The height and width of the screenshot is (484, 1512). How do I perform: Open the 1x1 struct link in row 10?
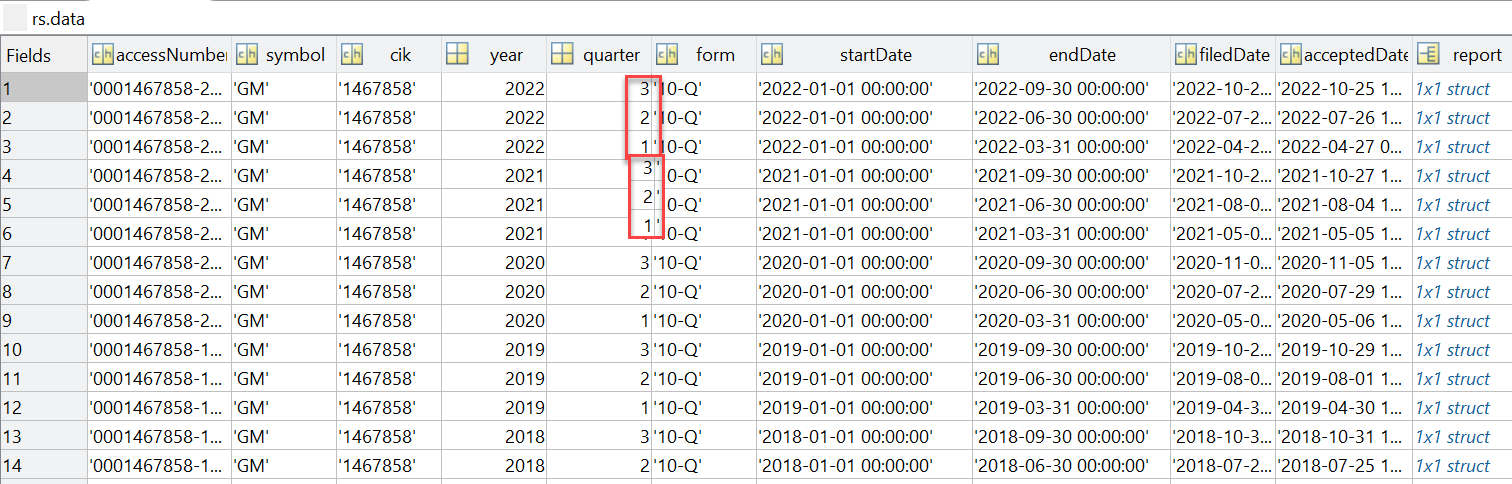pos(1452,349)
